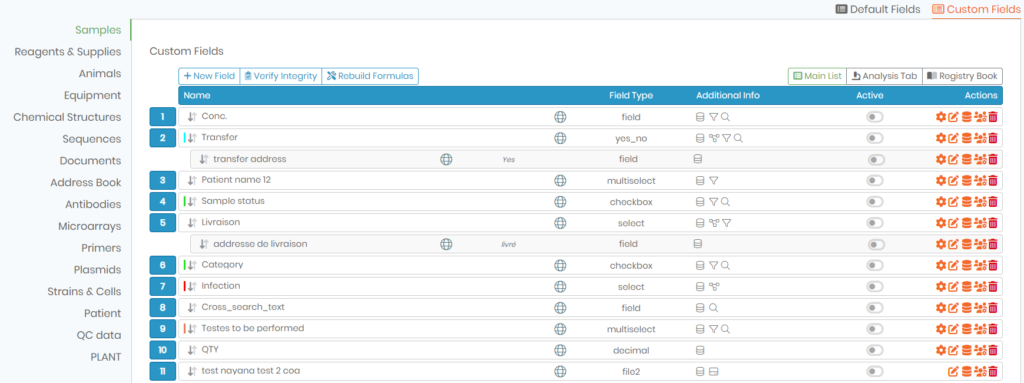Viewport: 1024px width, 383px height.
Task: Click the 'livré' condition value
Action: pyautogui.click(x=507, y=244)
